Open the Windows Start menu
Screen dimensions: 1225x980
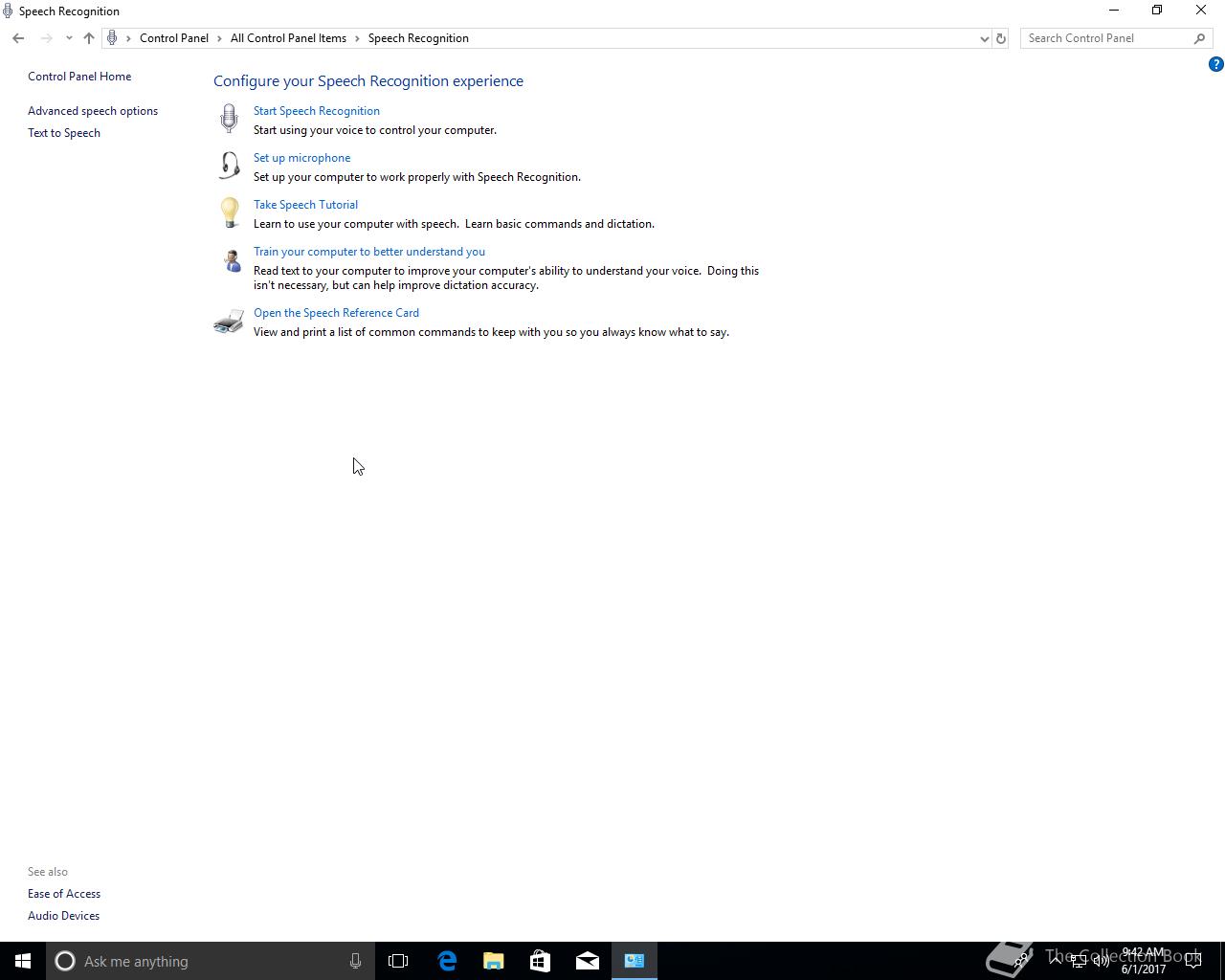(23, 961)
